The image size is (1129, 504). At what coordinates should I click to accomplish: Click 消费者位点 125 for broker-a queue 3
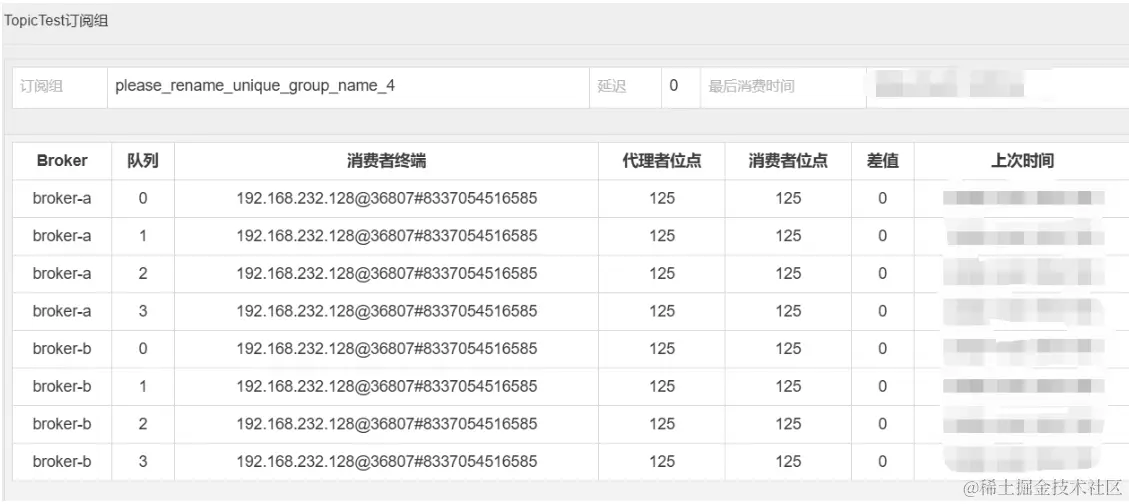[788, 311]
